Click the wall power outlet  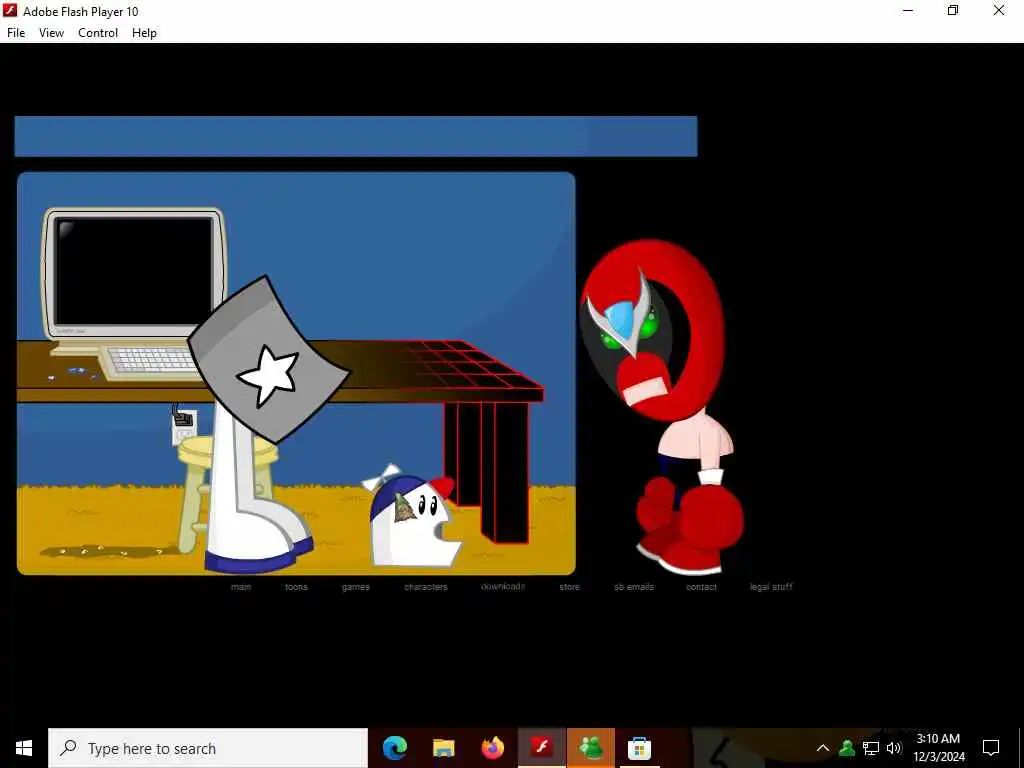[x=184, y=426]
